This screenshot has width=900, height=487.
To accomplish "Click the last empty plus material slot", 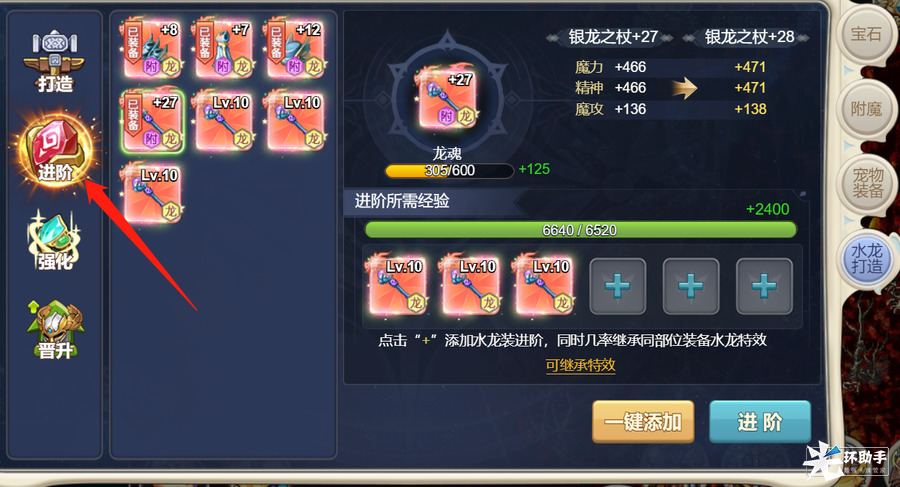I will [x=764, y=286].
